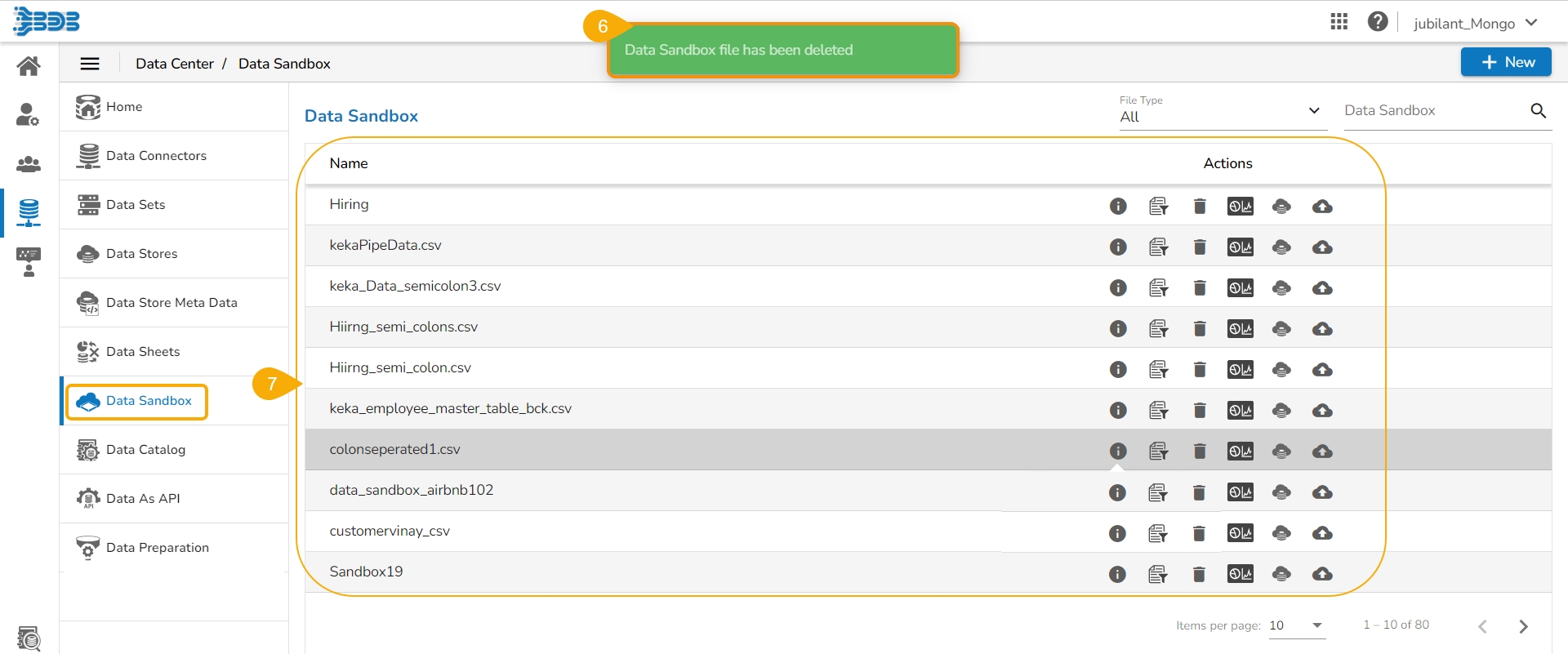Go to the previous page of results
Screen dimensions: 1568x654
(1482, 626)
